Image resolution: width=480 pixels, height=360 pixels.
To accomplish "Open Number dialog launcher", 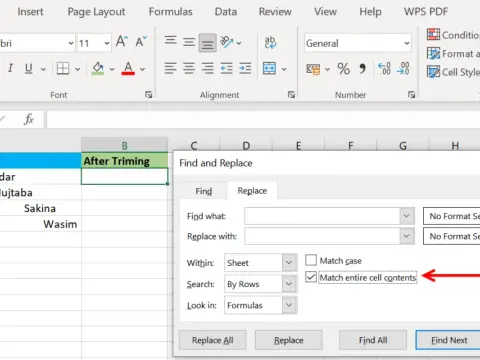I will pos(411,95).
